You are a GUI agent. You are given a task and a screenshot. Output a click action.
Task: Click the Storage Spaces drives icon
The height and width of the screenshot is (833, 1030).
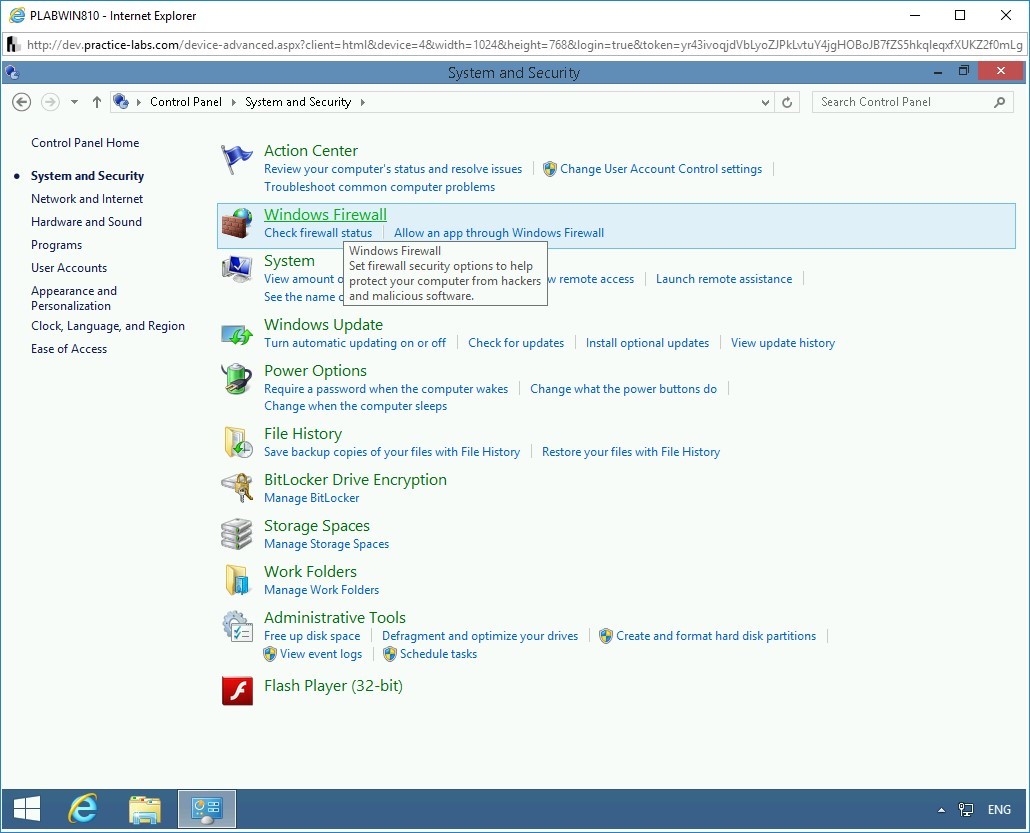236,533
